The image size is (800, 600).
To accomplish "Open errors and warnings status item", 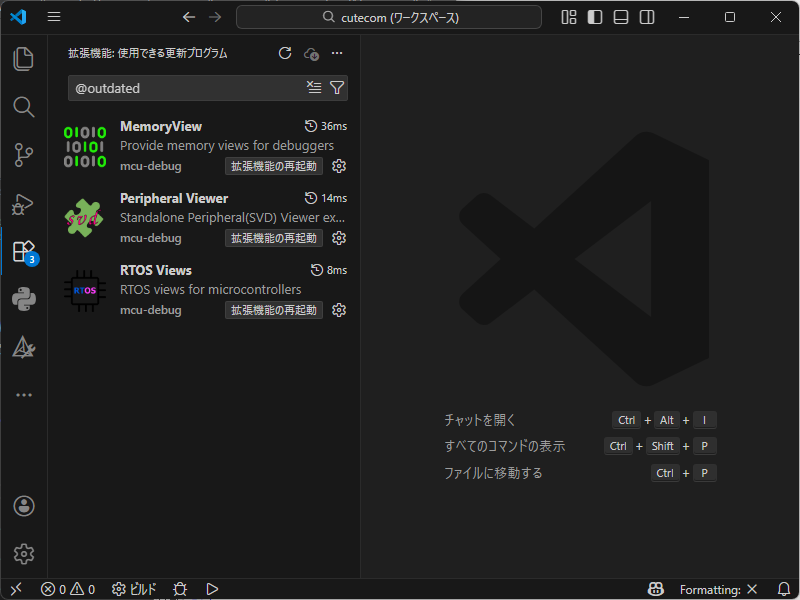I will click(68, 589).
